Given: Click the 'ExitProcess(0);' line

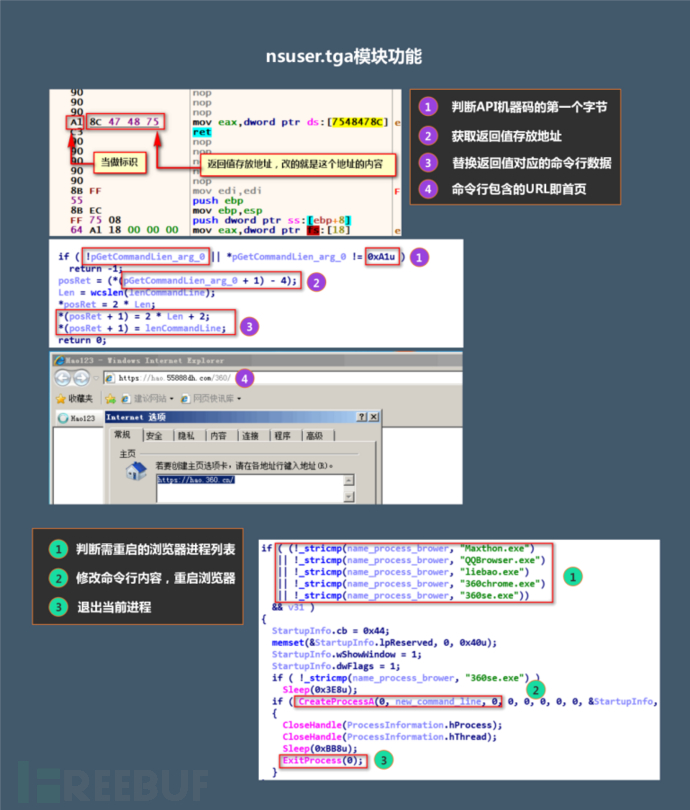Looking at the screenshot, I should point(322,761).
